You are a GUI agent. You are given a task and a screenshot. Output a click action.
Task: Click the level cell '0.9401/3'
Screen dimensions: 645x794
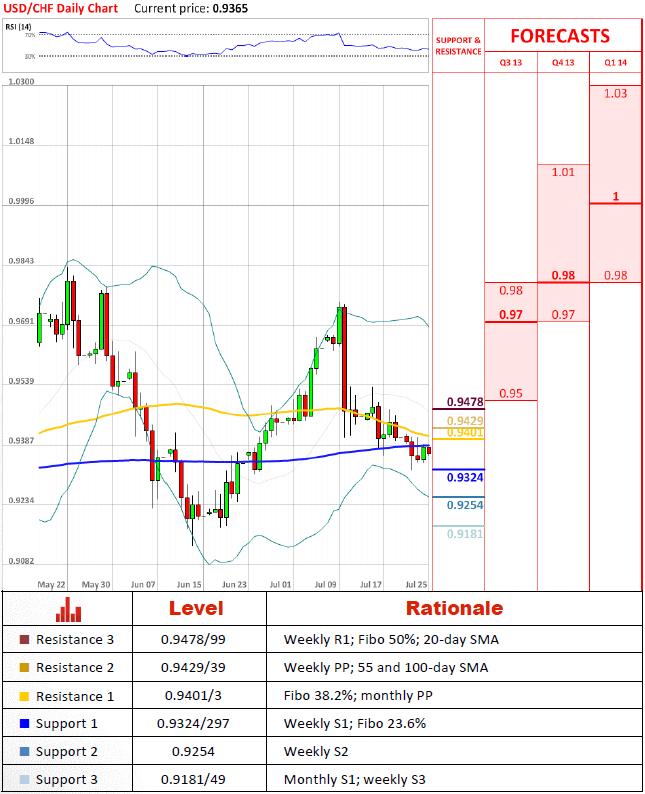193,696
